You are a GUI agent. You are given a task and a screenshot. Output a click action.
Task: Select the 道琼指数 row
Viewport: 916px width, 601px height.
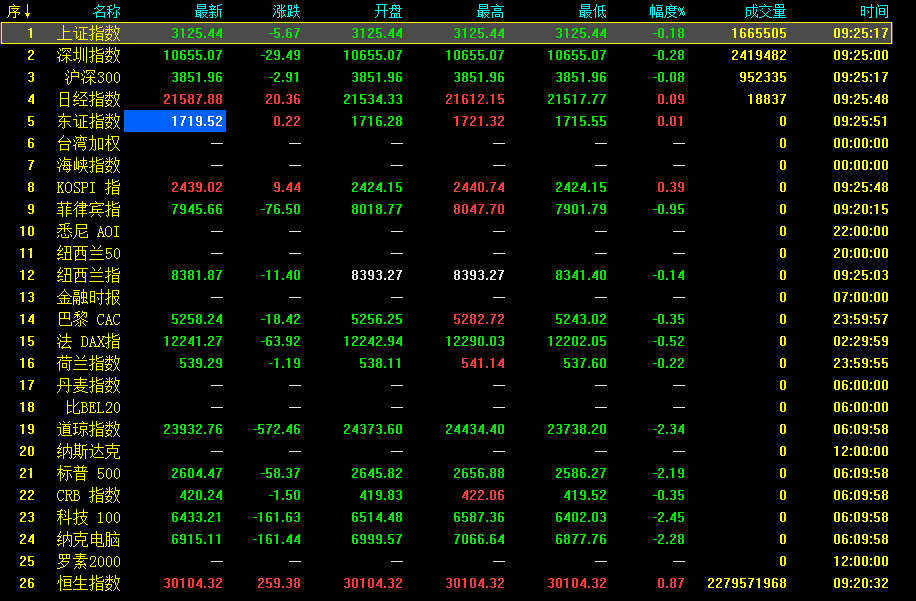(89, 430)
